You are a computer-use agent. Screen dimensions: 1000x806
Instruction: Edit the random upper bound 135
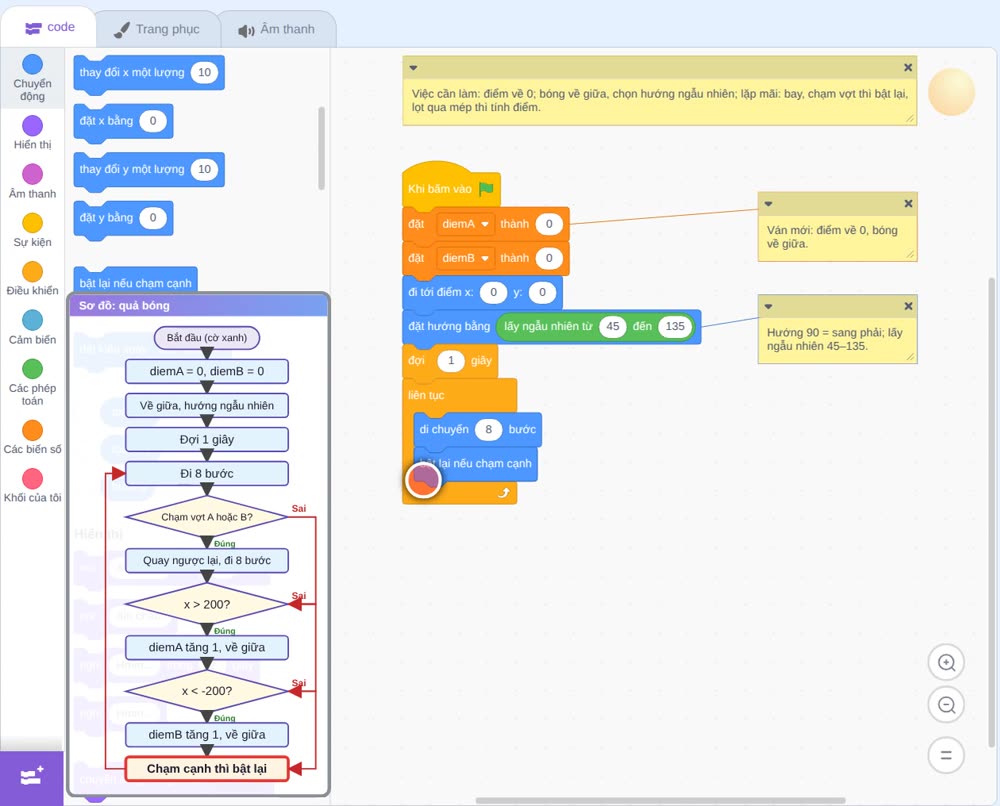tap(675, 326)
